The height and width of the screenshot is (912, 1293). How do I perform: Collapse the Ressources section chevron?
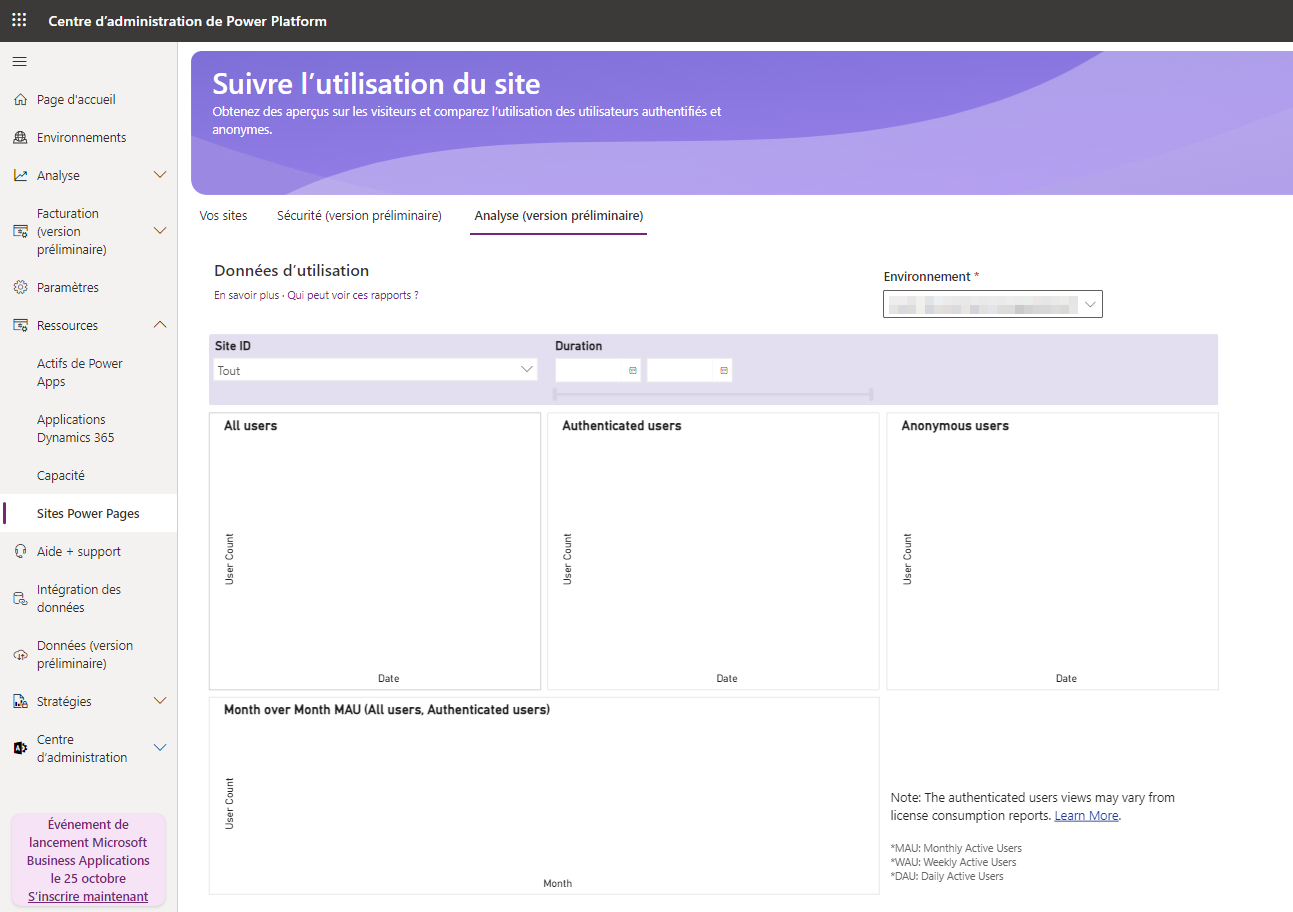pos(160,325)
